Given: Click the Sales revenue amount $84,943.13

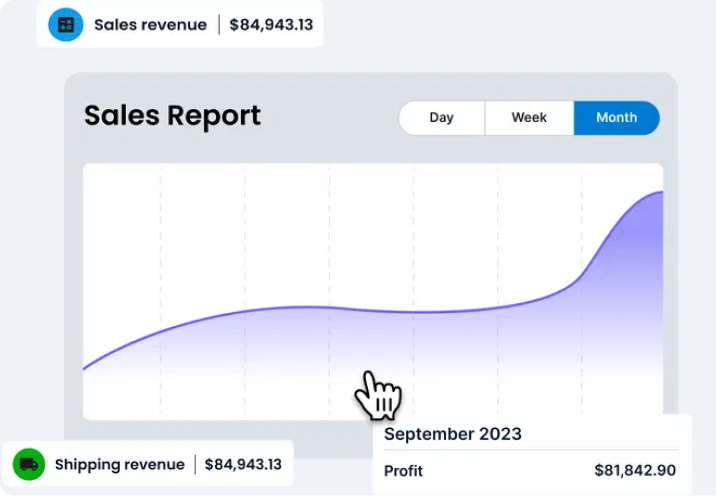Looking at the screenshot, I should (270, 25).
